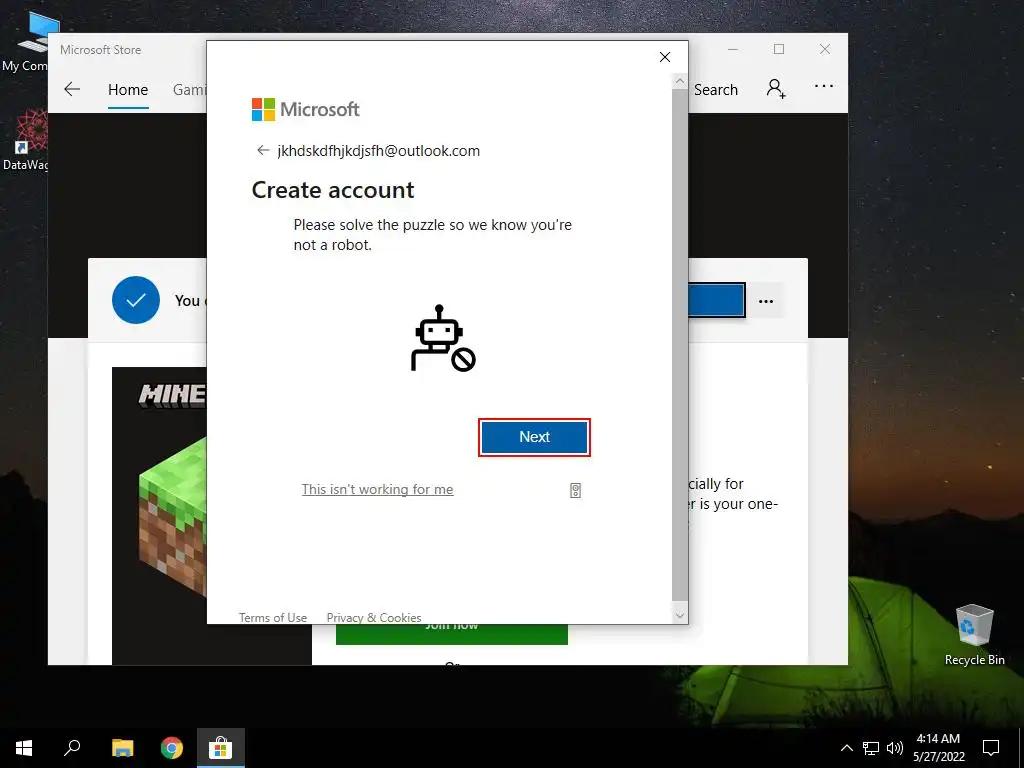The image size is (1024, 768).
Task: Open the Privacy & Cookies link
Action: pyautogui.click(x=374, y=617)
